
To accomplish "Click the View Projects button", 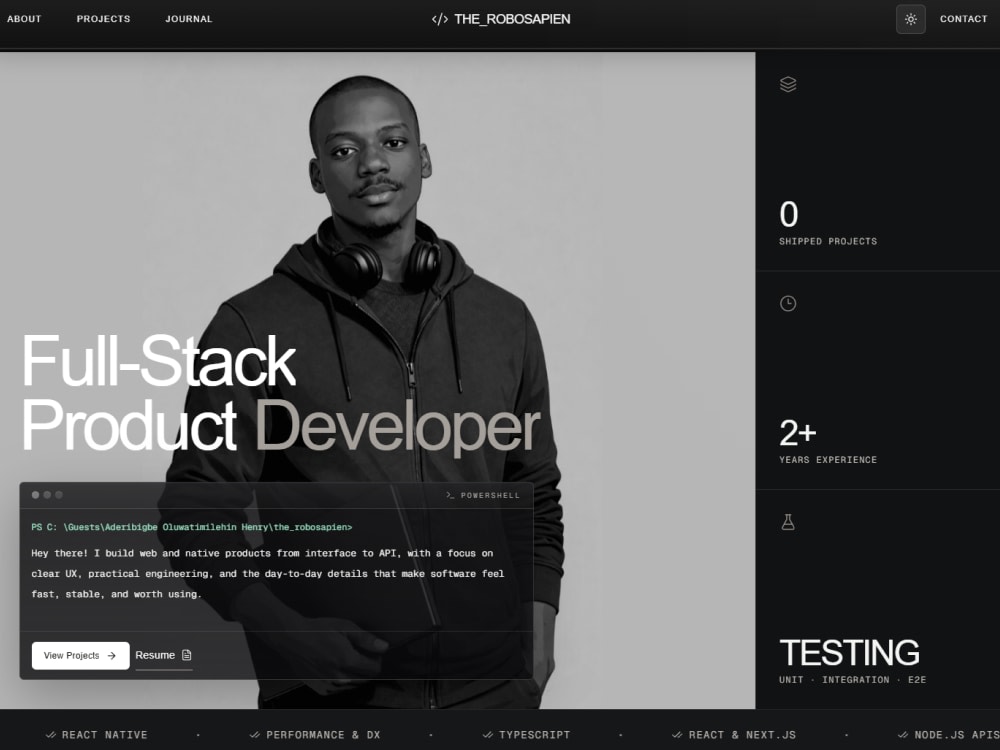I will pyautogui.click(x=80, y=656).
